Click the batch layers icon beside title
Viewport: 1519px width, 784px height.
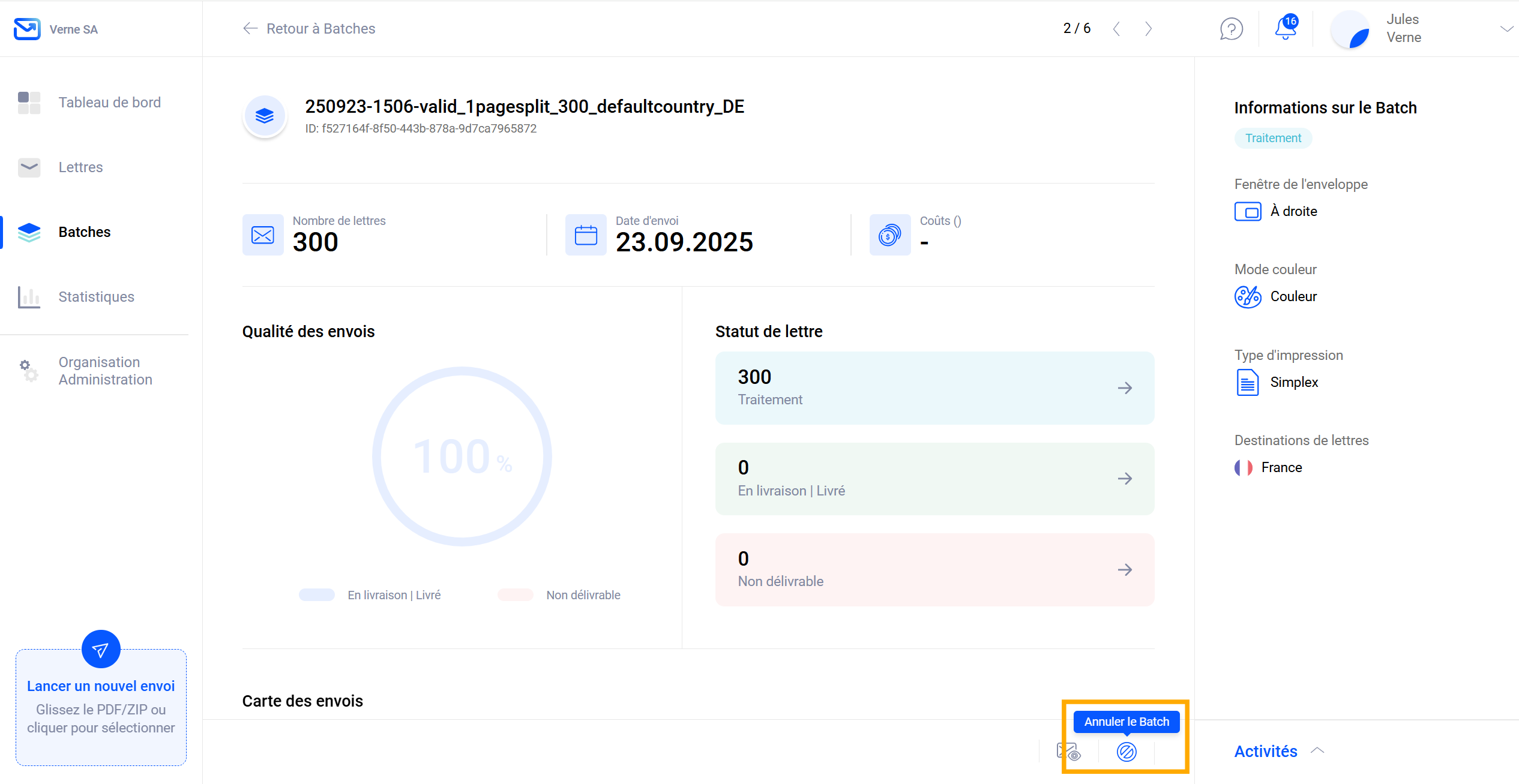[265, 116]
